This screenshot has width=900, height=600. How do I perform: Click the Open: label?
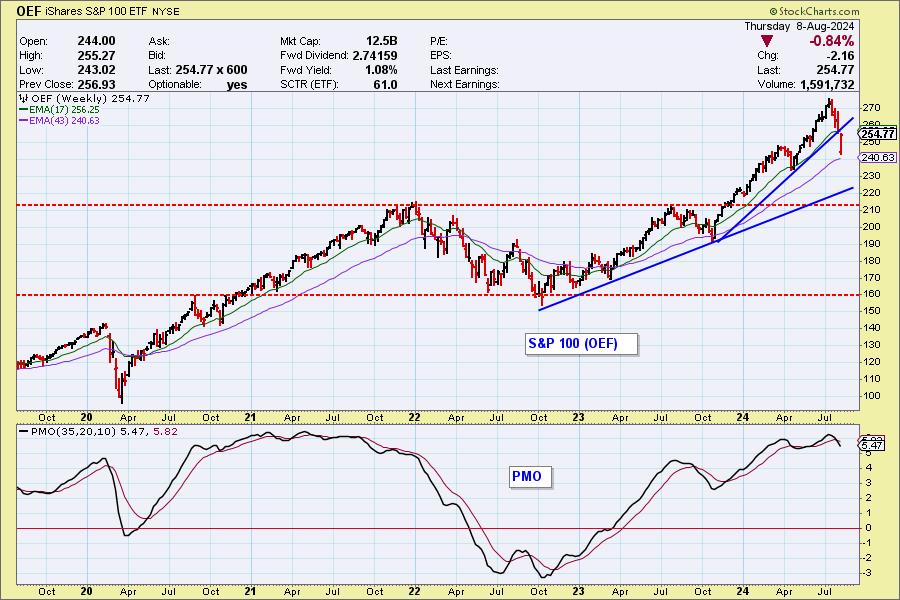[33, 41]
